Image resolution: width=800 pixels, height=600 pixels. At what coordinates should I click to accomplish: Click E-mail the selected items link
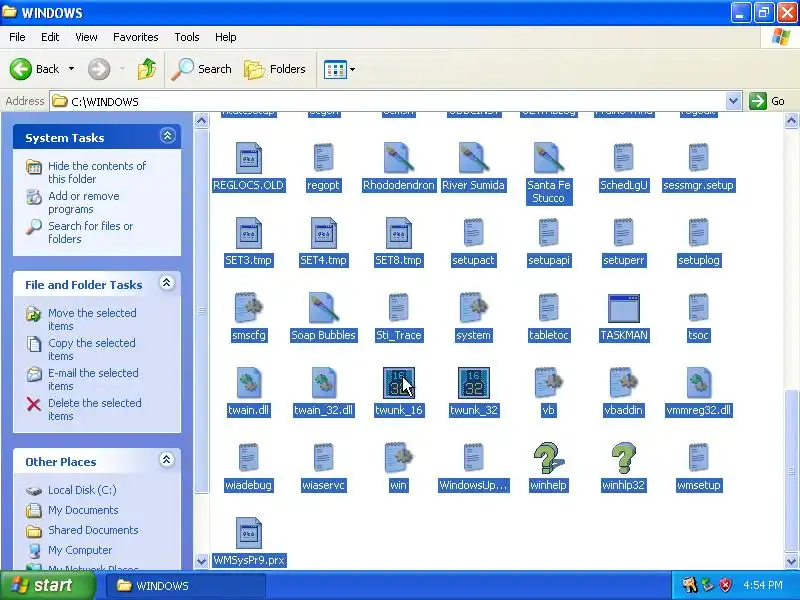[x=93, y=380]
